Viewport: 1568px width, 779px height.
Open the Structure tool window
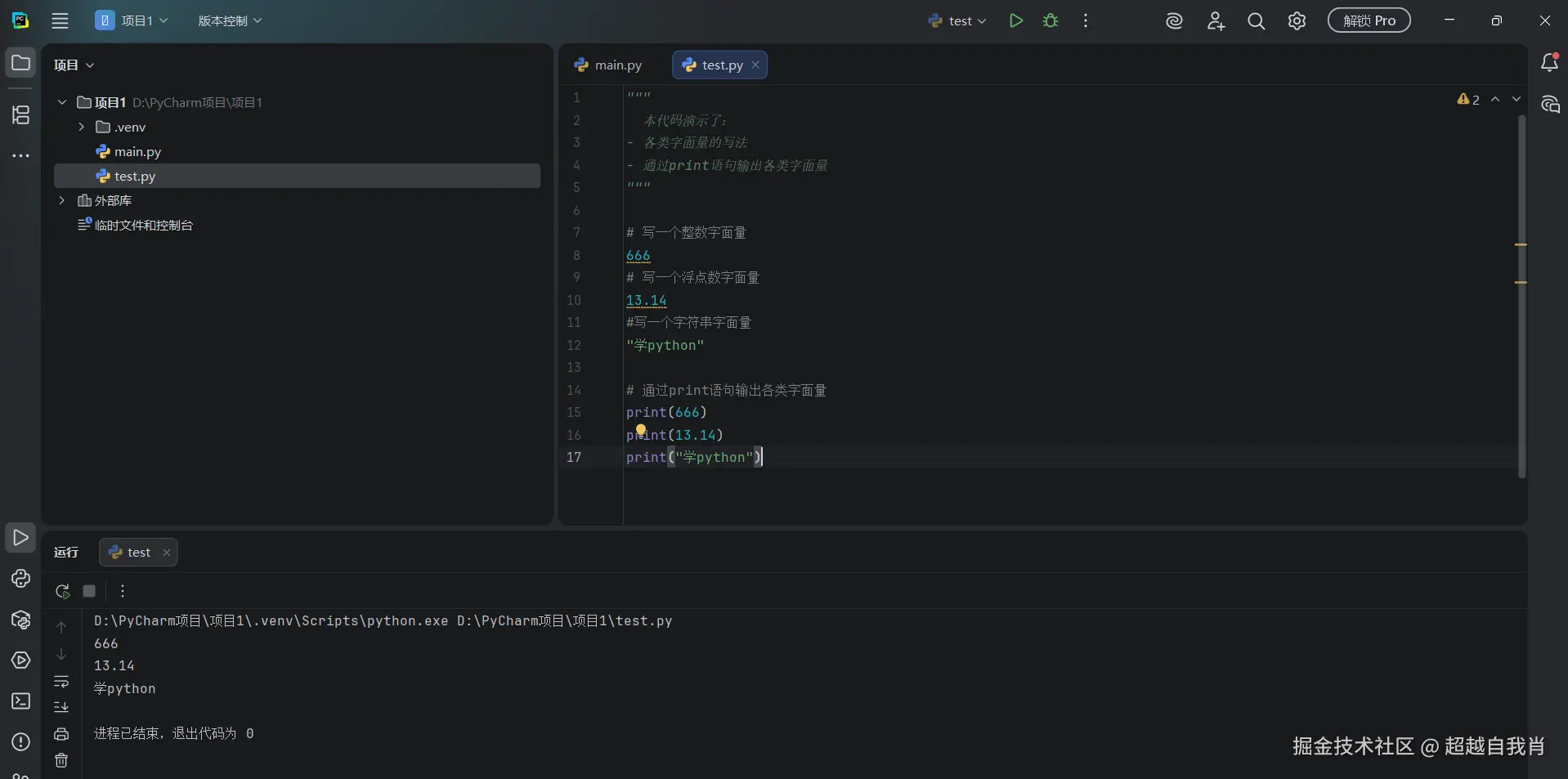[20, 115]
